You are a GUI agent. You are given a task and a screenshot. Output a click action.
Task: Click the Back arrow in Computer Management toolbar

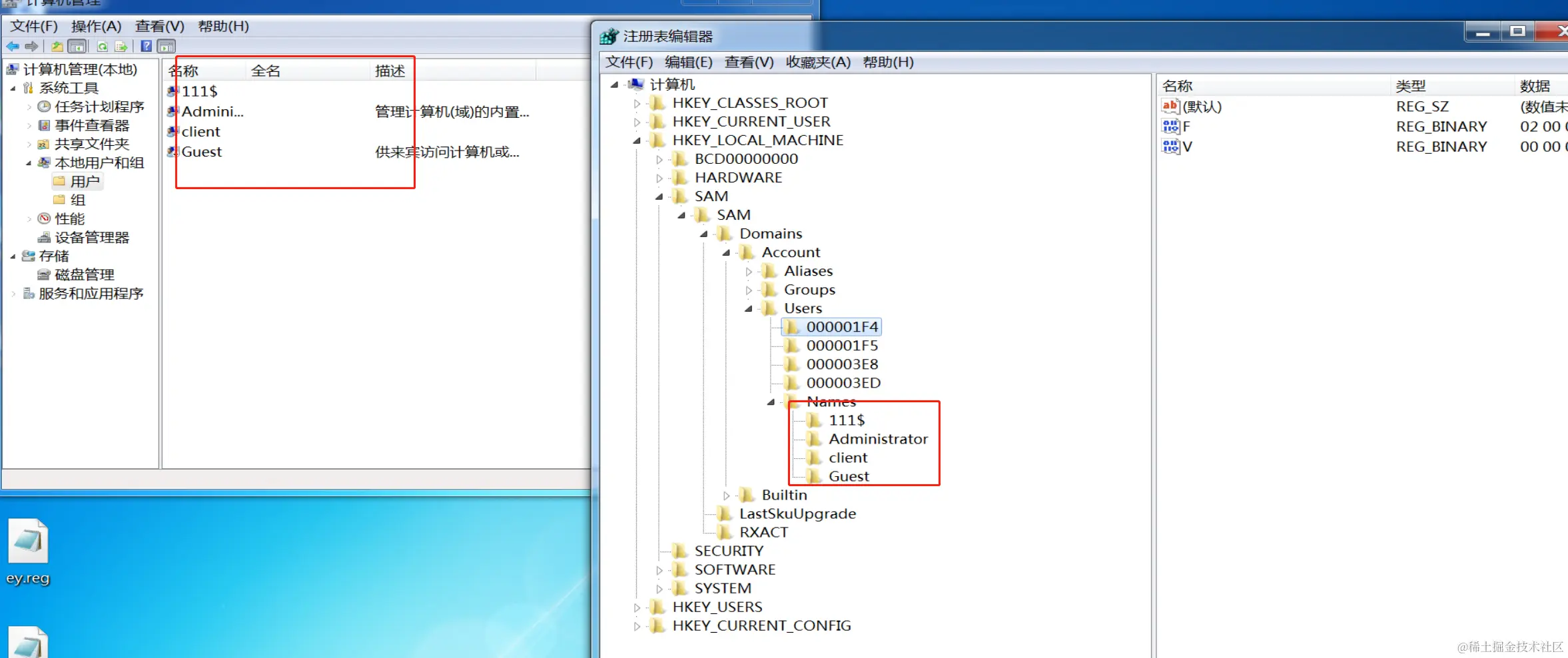[x=13, y=46]
